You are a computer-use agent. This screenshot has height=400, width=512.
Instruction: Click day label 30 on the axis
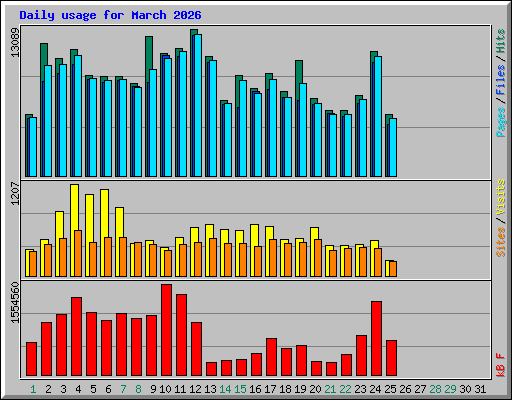click(x=465, y=389)
